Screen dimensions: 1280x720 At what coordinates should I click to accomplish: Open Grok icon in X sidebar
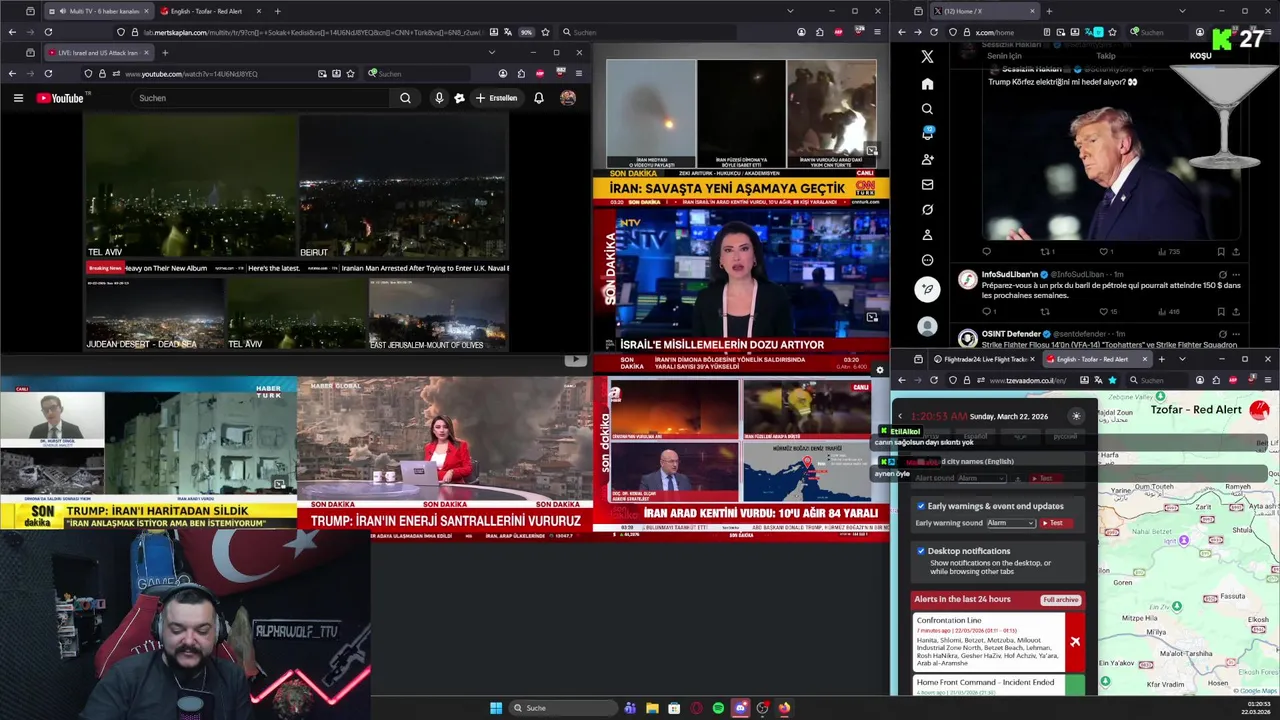(x=927, y=210)
